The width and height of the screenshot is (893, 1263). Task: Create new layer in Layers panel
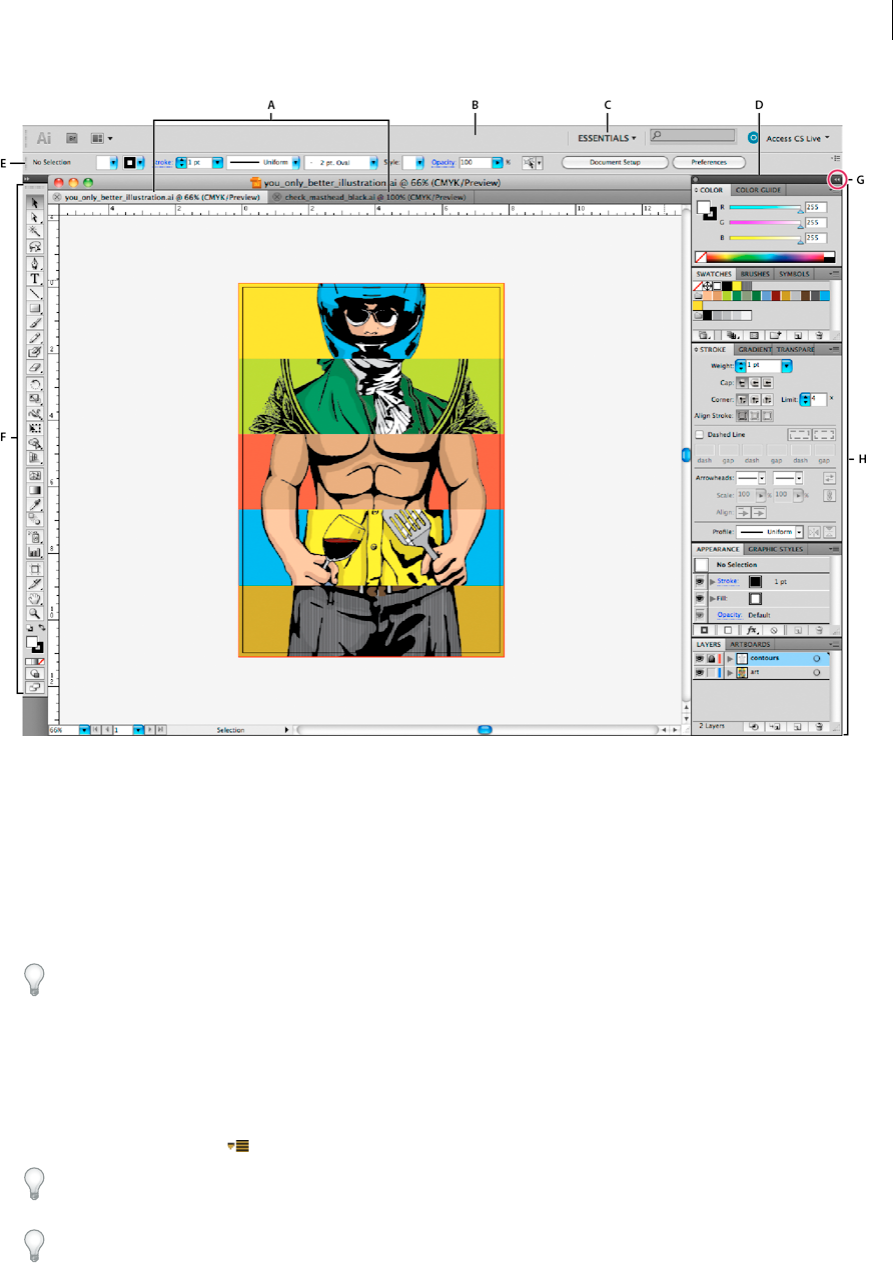tap(797, 727)
